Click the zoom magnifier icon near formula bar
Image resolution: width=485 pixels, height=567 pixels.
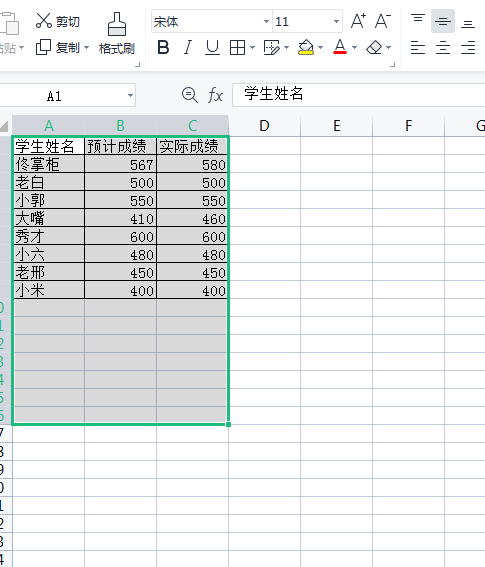point(190,95)
